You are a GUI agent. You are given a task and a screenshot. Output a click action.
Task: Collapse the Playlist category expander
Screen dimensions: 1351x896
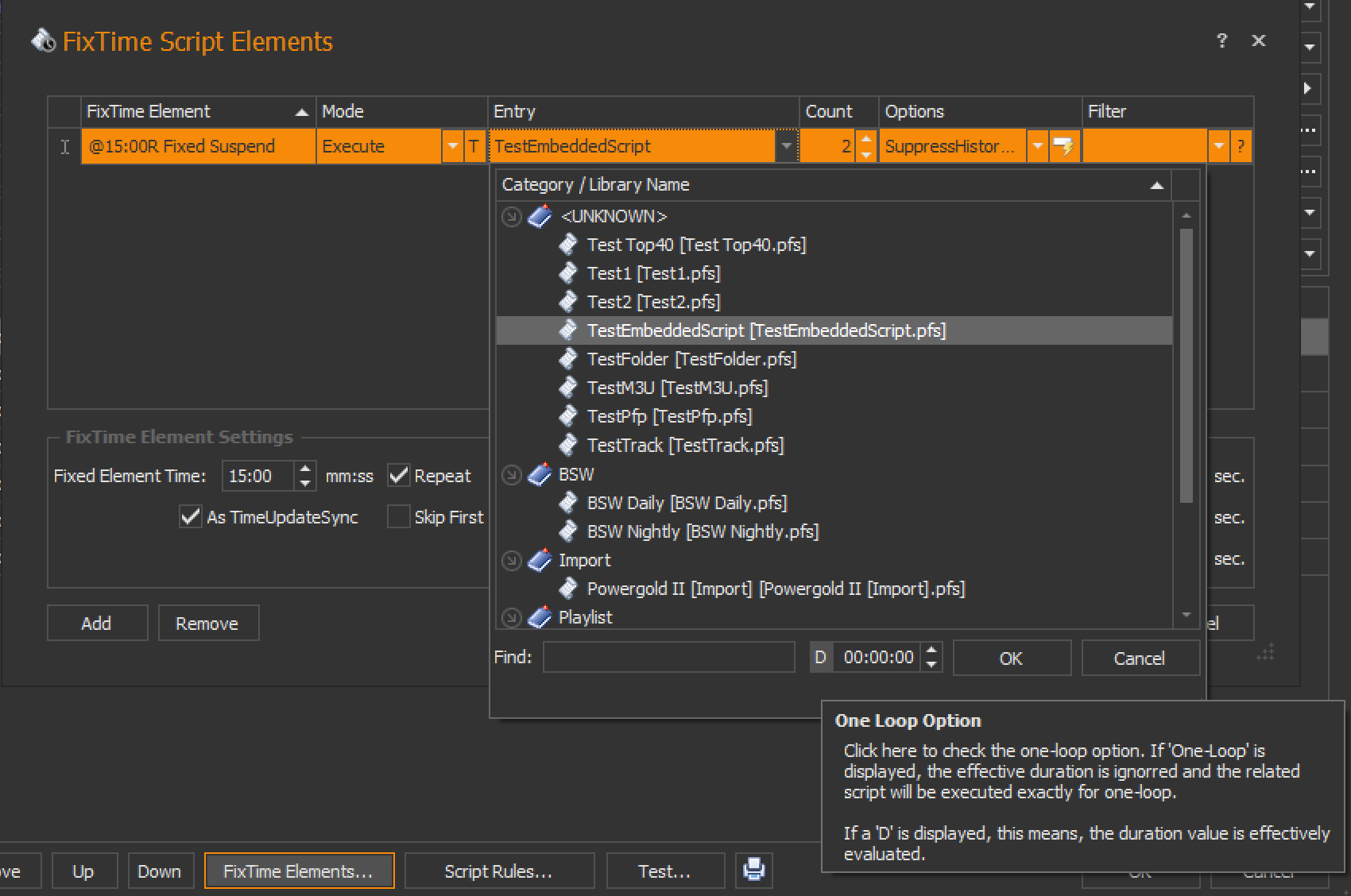[512, 617]
